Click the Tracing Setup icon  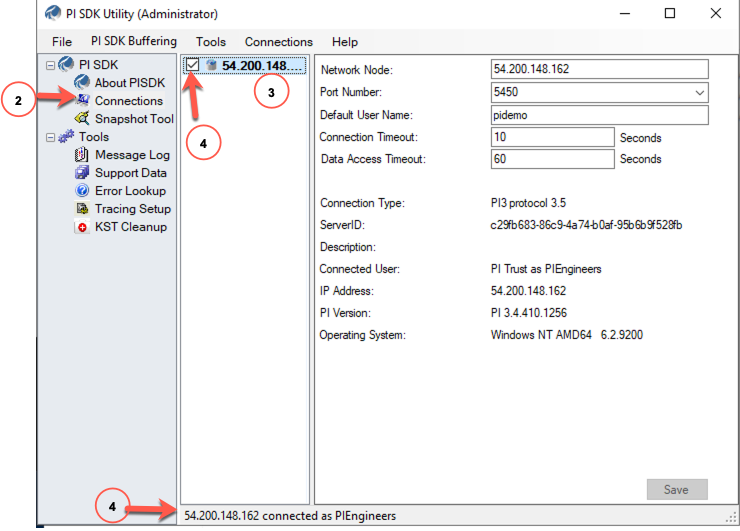[x=84, y=209]
